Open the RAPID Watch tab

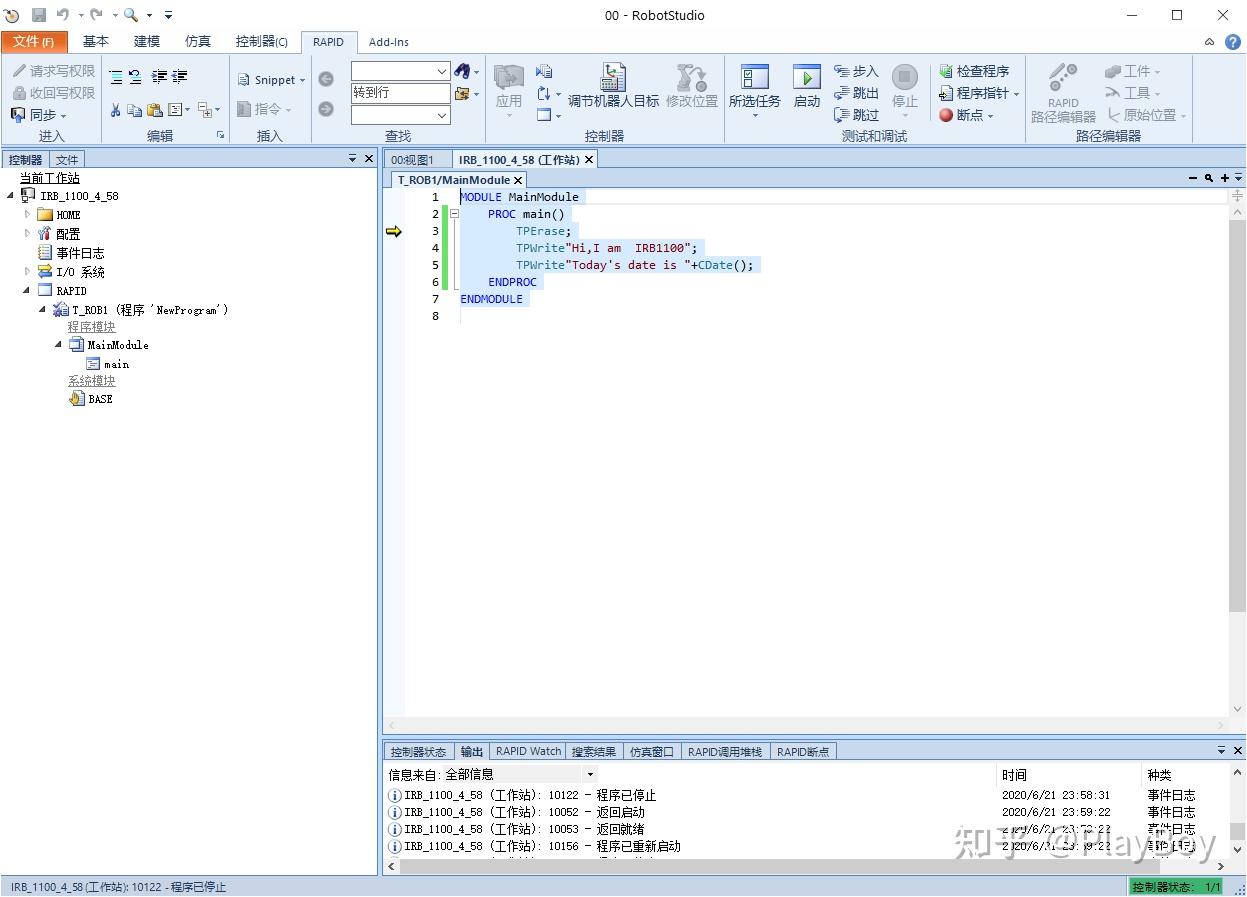(528, 751)
